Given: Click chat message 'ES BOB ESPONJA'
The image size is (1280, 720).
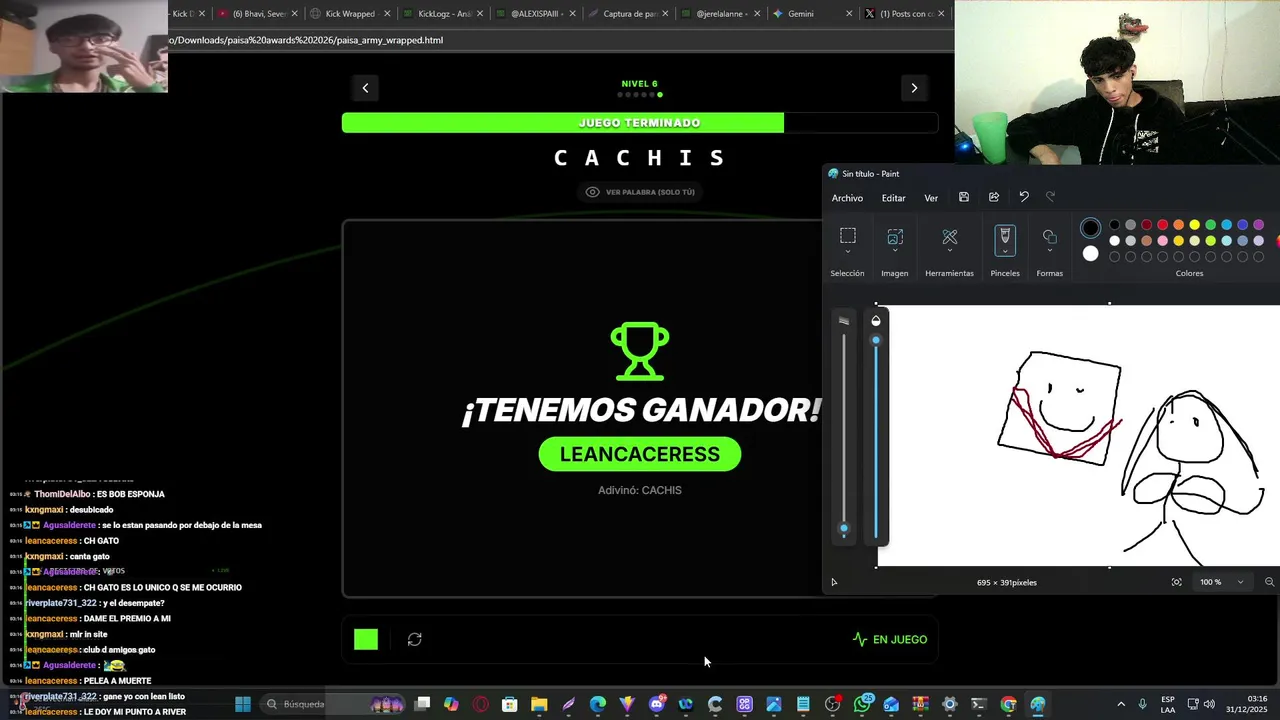Looking at the screenshot, I should (129, 494).
